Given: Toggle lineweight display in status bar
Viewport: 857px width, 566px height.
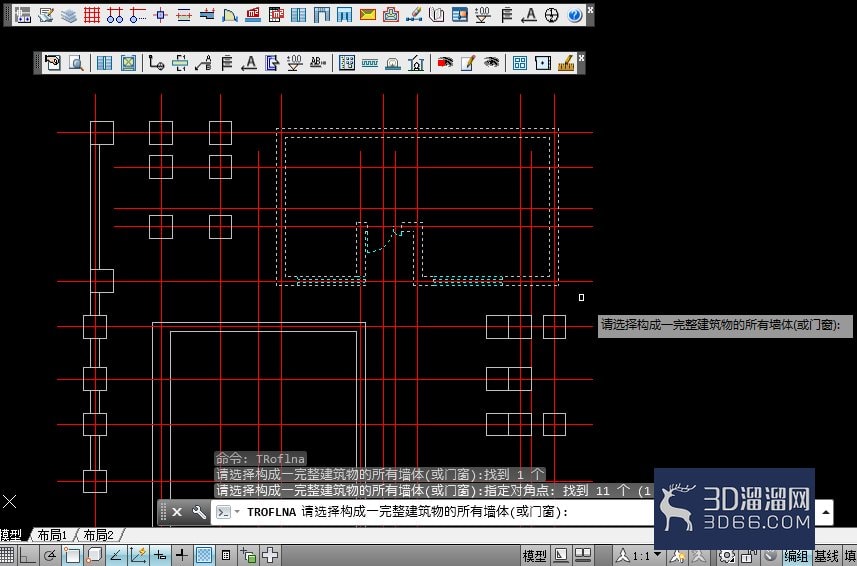Looking at the screenshot, I should click(182, 556).
